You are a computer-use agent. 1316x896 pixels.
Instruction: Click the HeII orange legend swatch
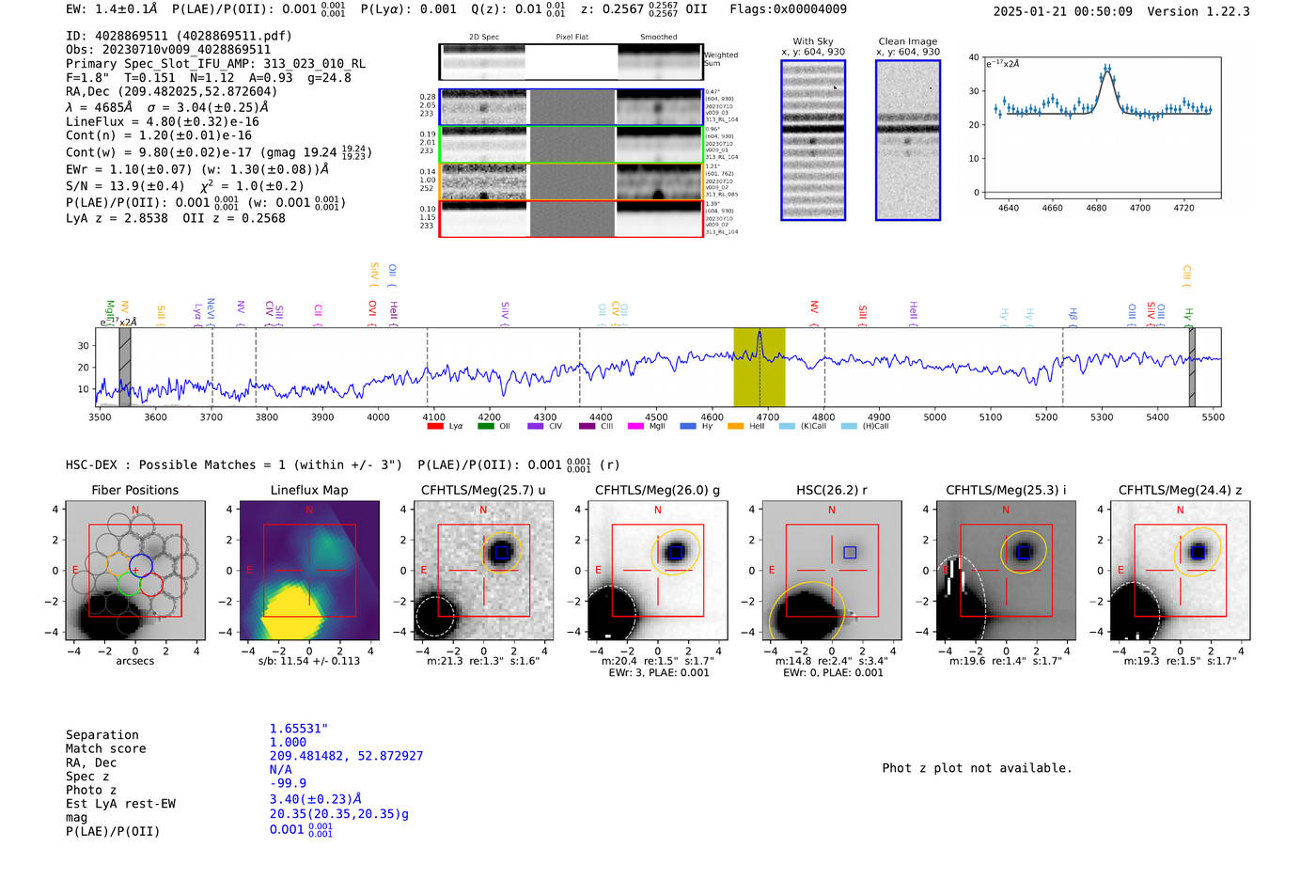[x=735, y=426]
